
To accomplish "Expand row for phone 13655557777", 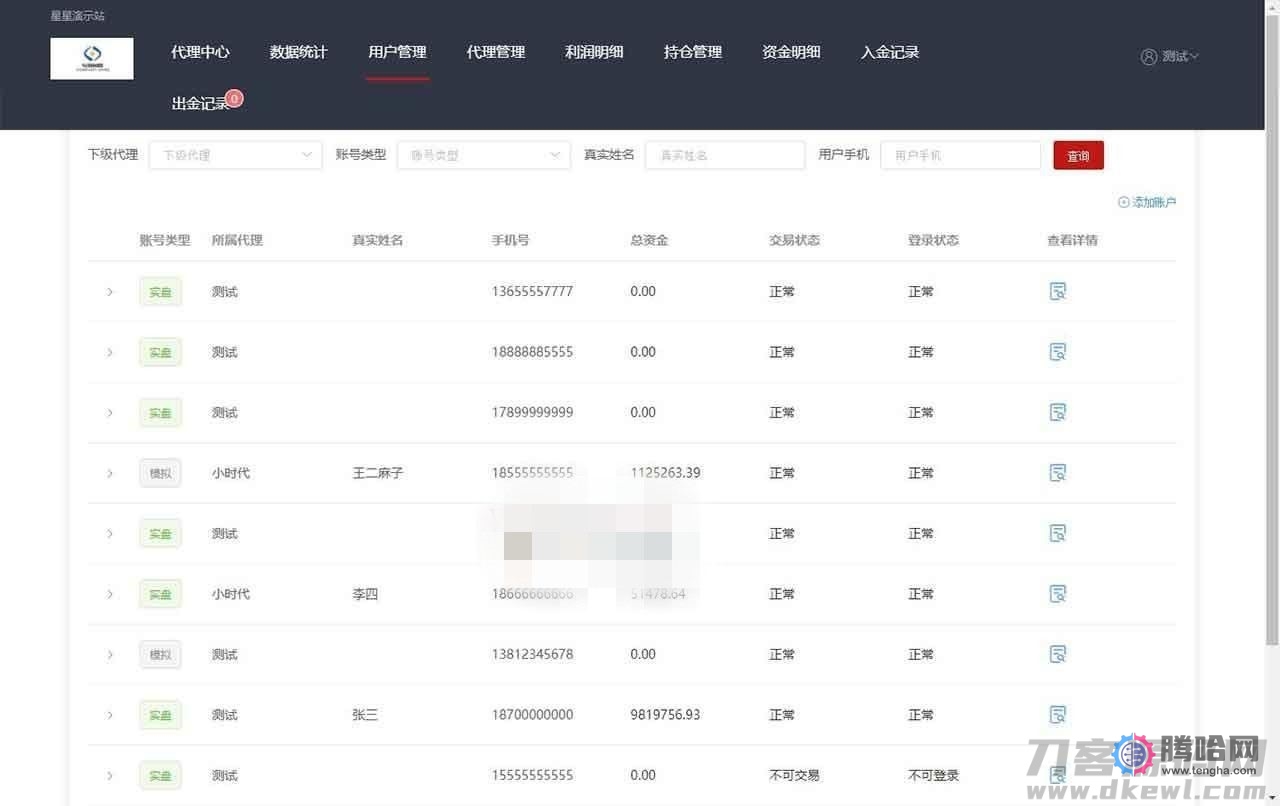I will 110,292.
